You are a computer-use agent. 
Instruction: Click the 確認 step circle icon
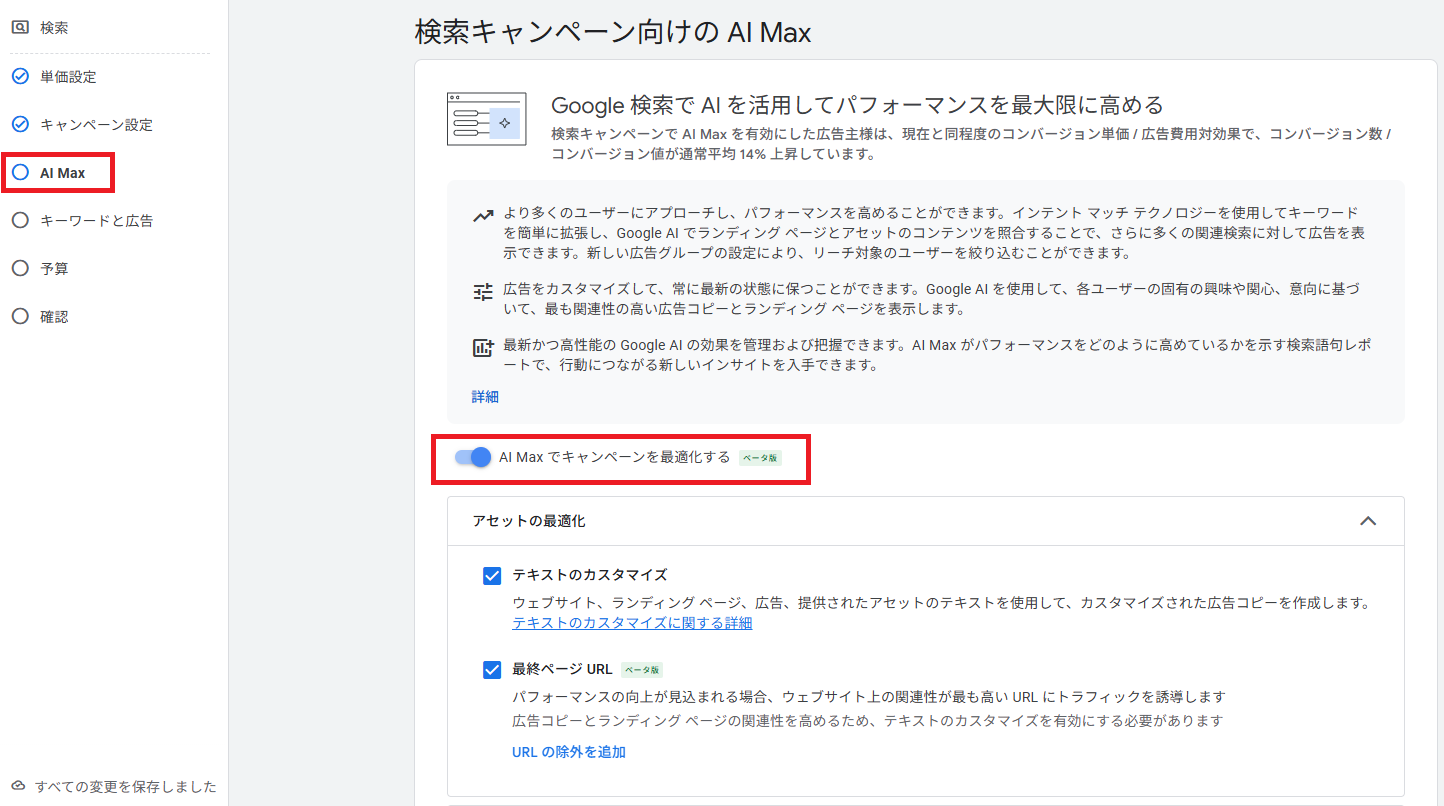point(20,316)
